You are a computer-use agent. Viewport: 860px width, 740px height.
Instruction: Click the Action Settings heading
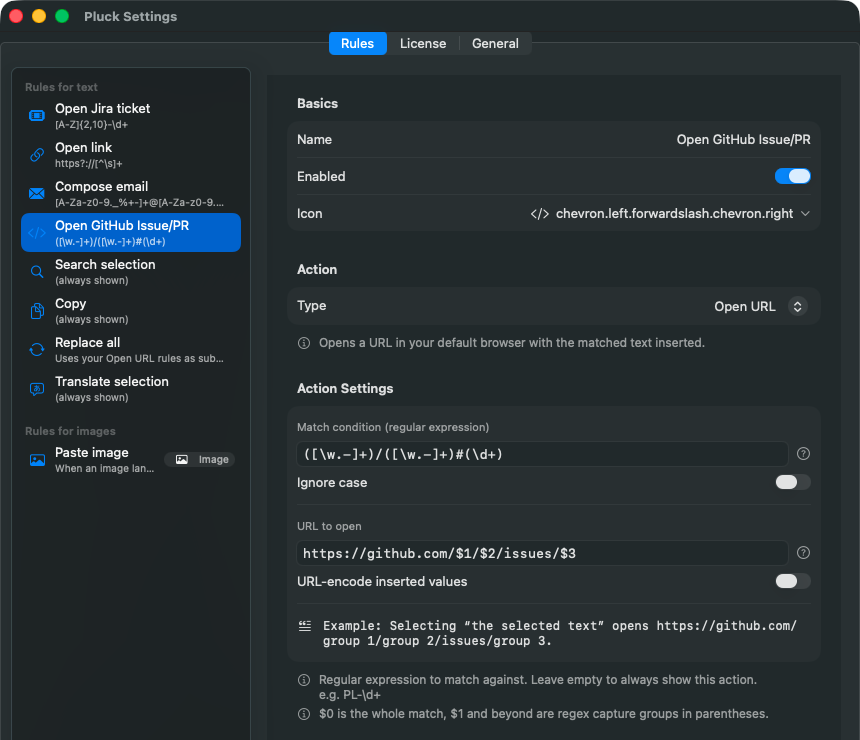pos(345,388)
